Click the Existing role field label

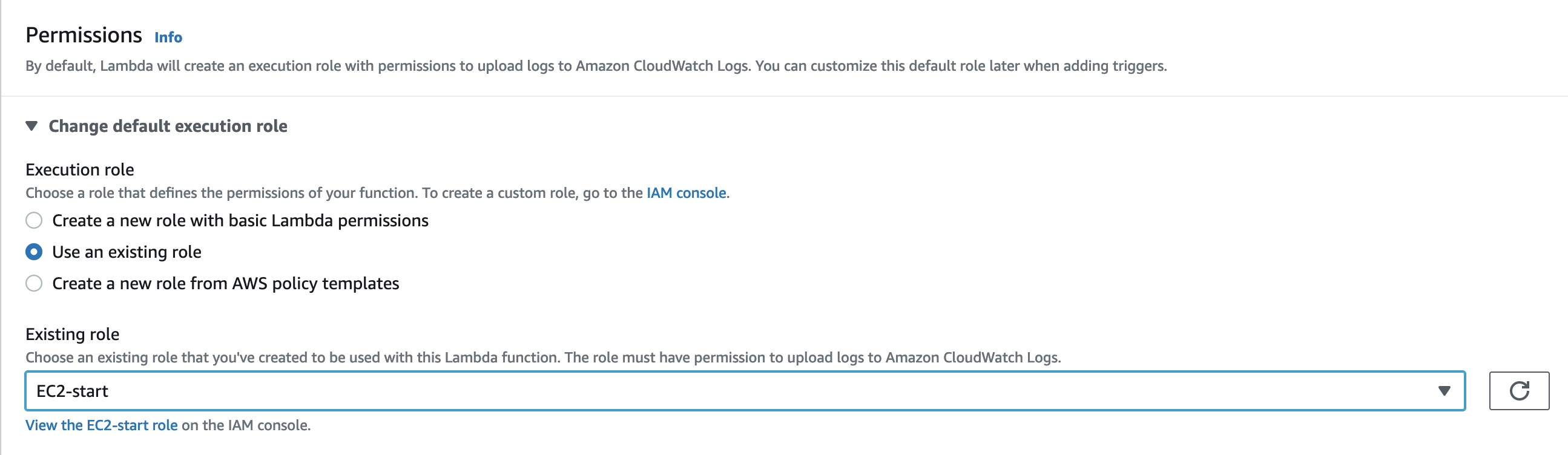[x=73, y=334]
